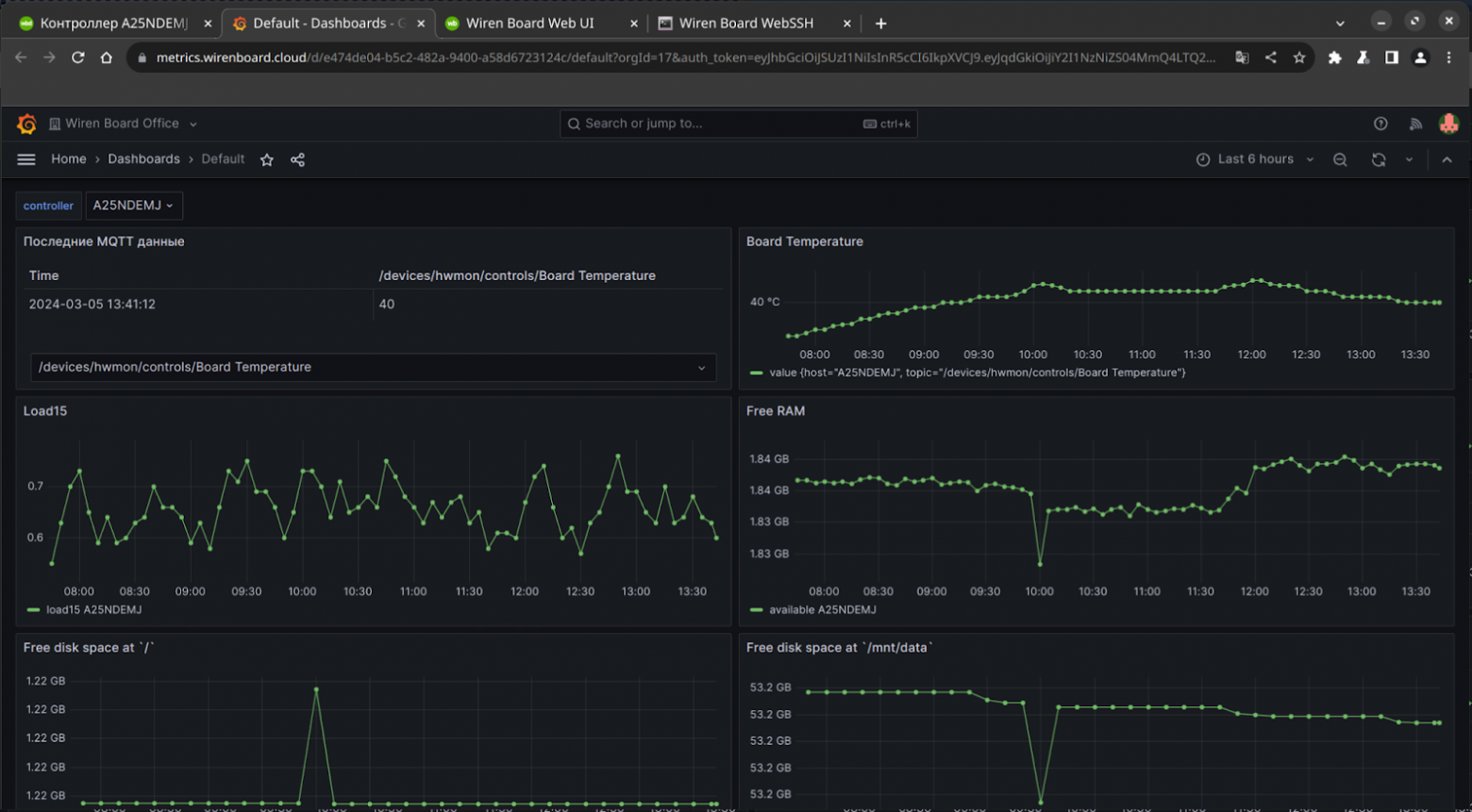
Task: Click the 2024-03-05 13:41:12 time cell
Action: point(92,304)
